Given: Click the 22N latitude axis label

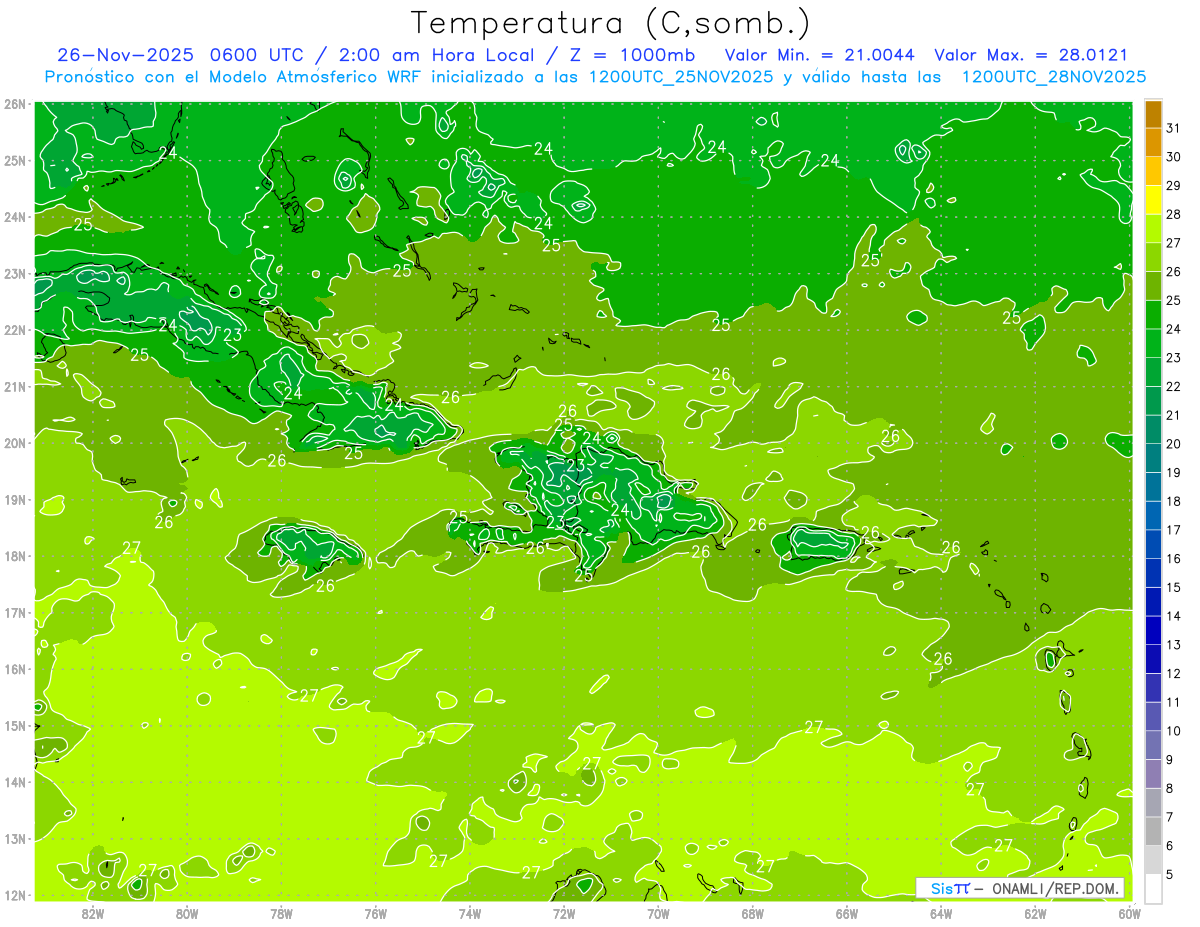Looking at the screenshot, I should [x=16, y=330].
